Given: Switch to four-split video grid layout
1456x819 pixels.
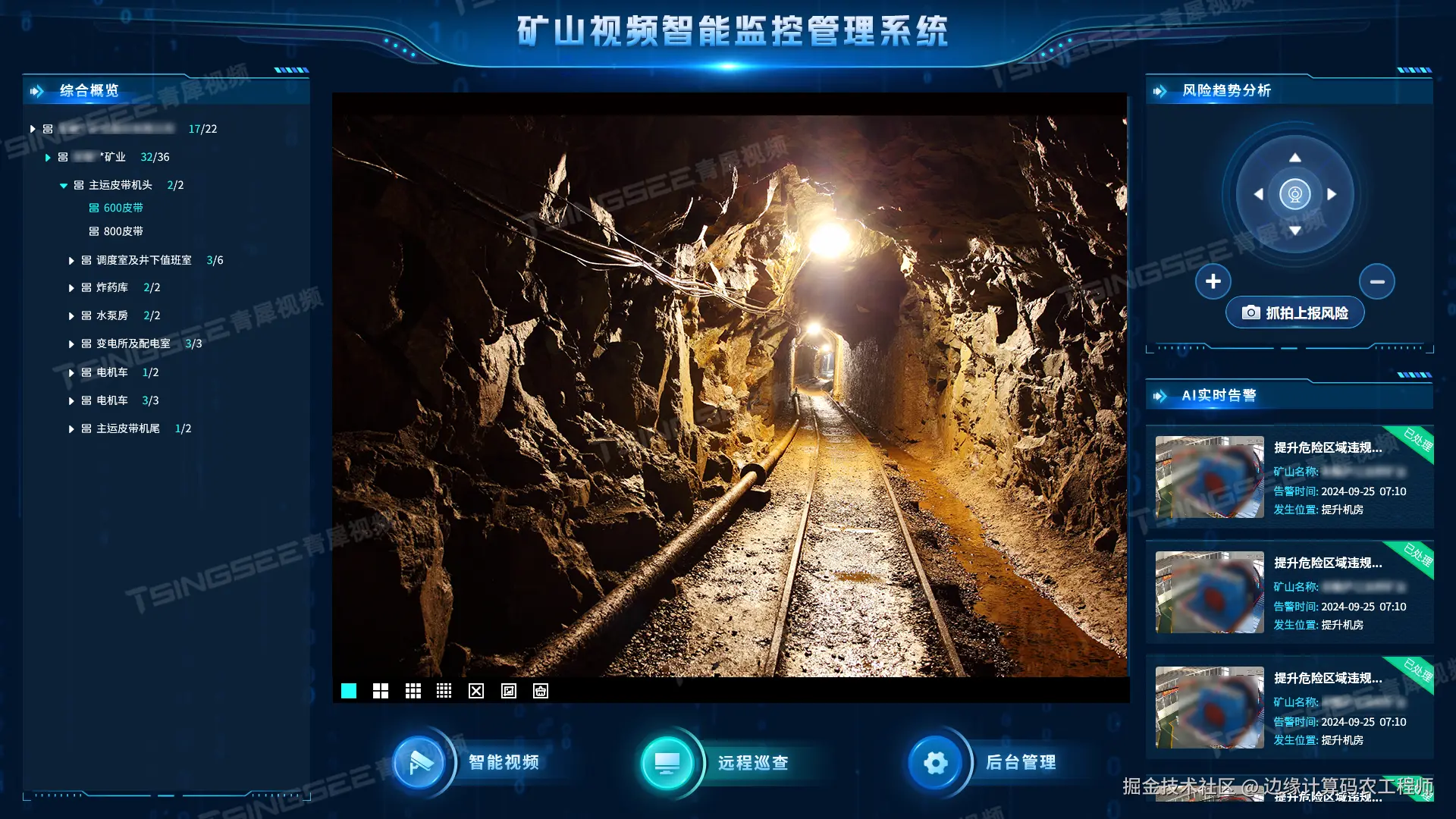Looking at the screenshot, I should coord(381,691).
